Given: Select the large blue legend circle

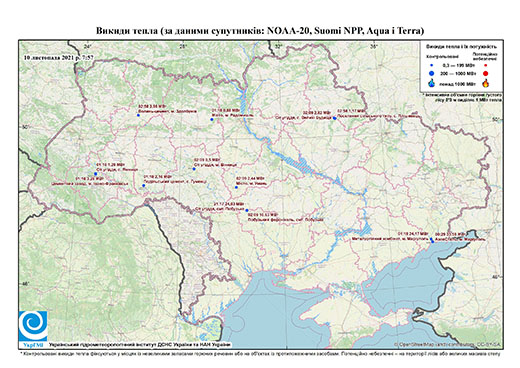Looking at the screenshot, I should coord(432,73).
